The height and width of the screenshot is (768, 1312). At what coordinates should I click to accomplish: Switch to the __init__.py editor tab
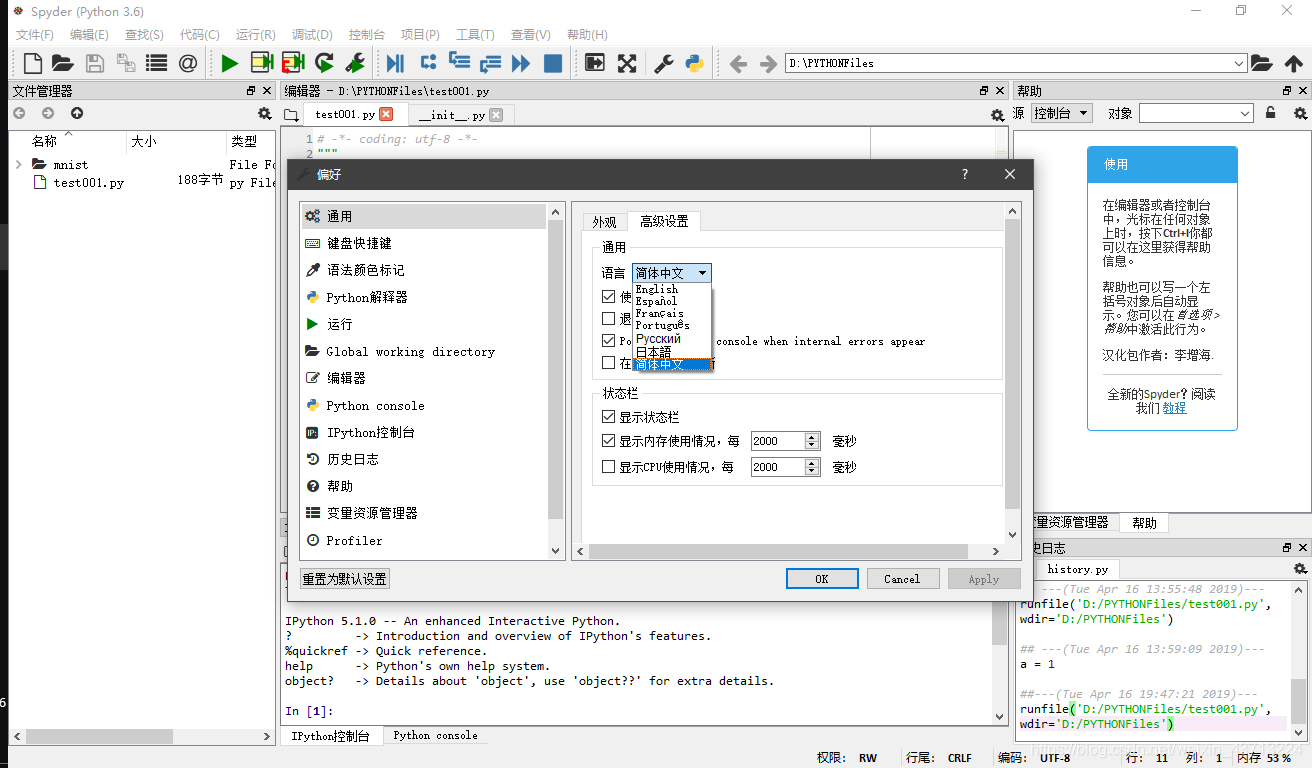(x=459, y=115)
